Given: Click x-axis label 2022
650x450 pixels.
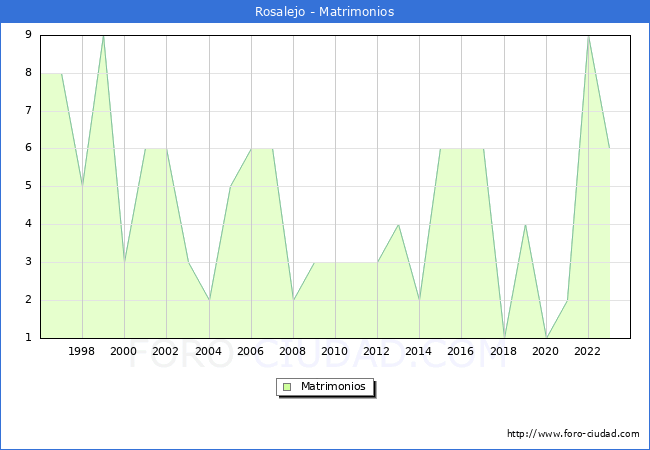Looking at the screenshot, I should (x=587, y=351).
